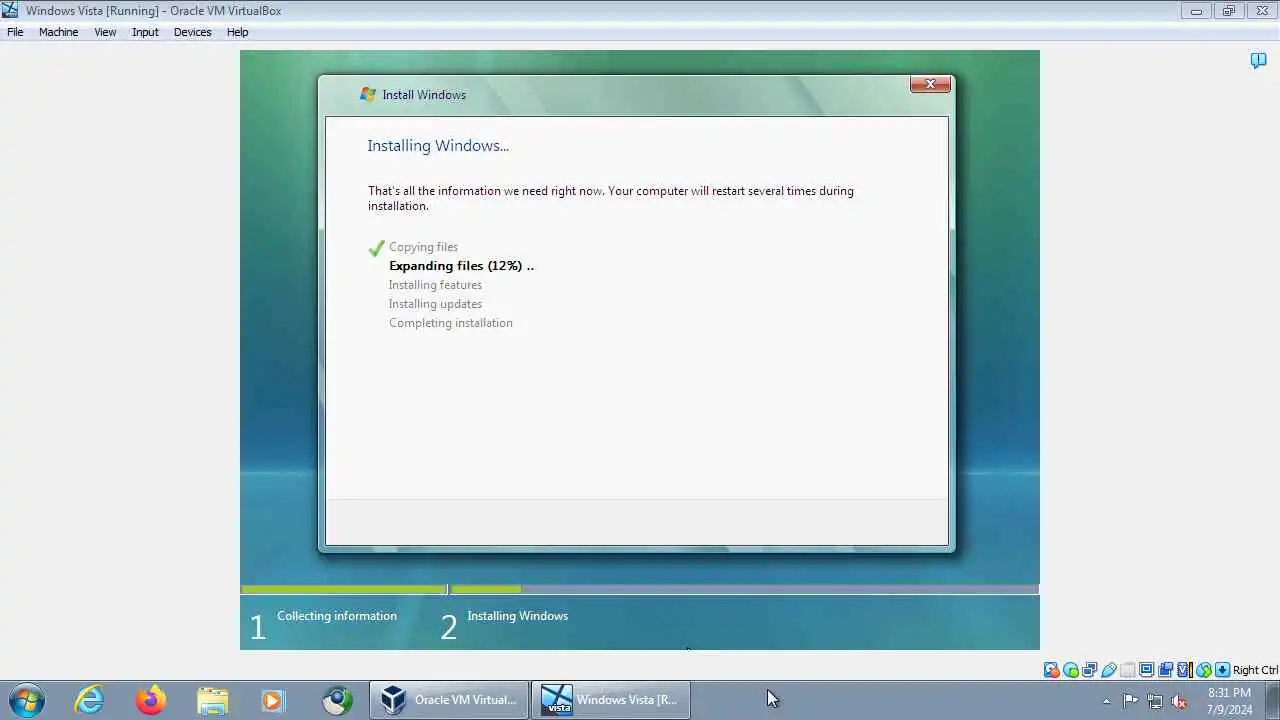Click the keyboard capture arrow indicator

(1222, 670)
